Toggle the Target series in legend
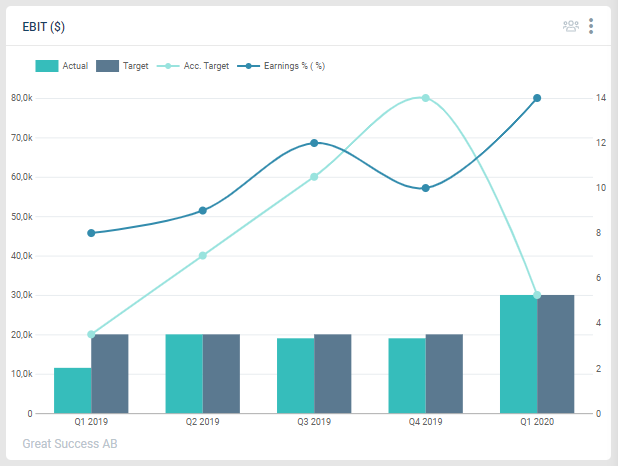Viewport: 618px width, 466px height. (x=135, y=66)
